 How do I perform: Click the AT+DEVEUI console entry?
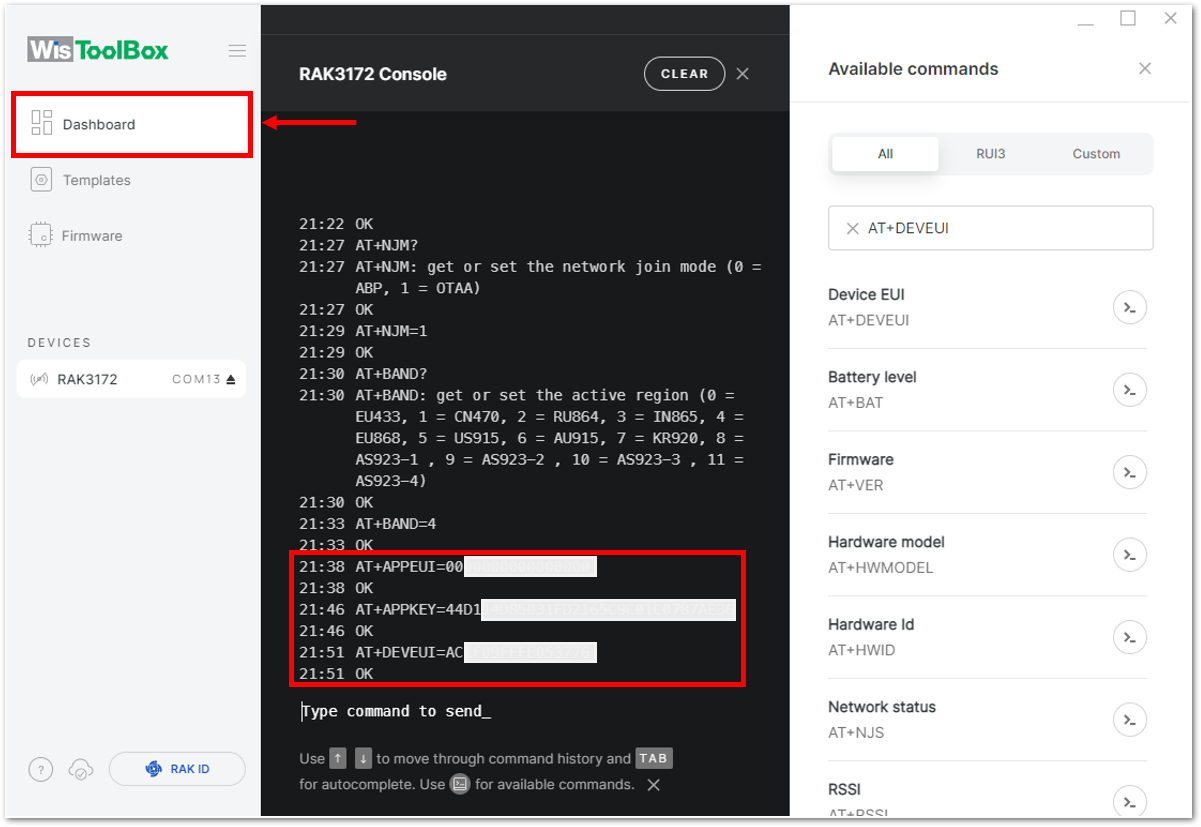[448, 652]
